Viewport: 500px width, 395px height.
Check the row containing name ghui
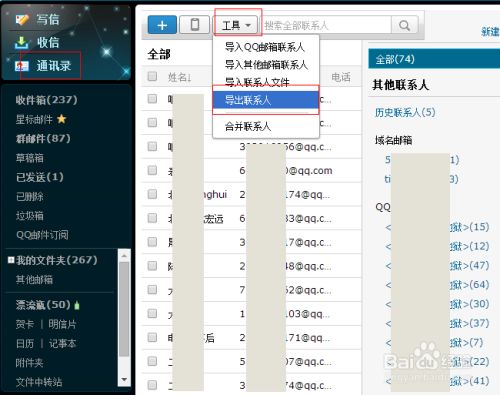152,194
